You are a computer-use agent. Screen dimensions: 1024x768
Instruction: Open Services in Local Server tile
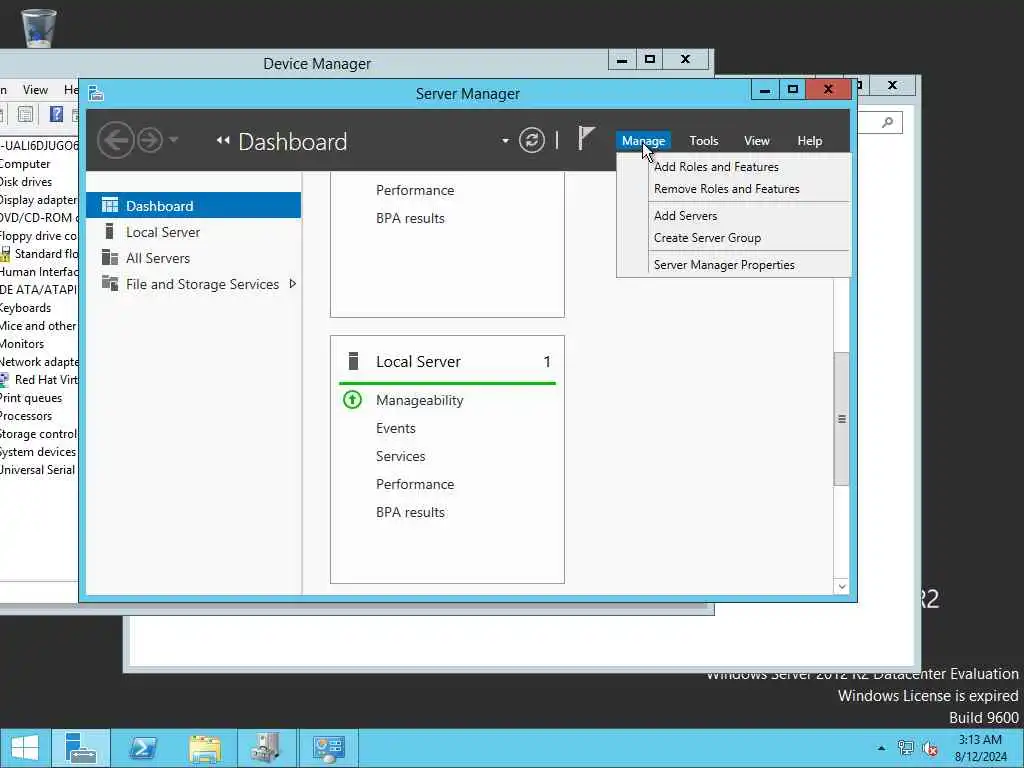[400, 456]
